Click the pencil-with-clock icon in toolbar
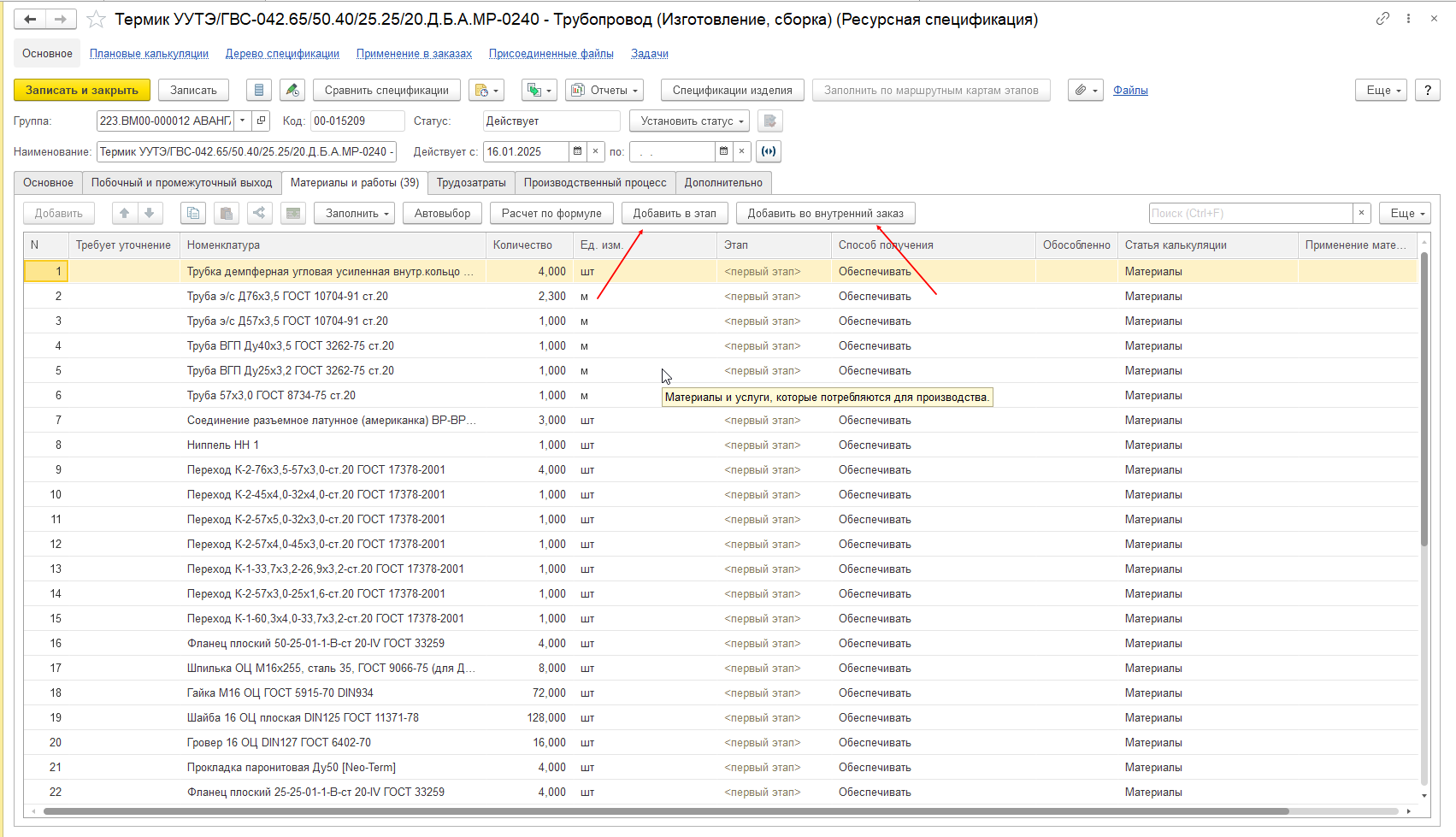 click(x=292, y=90)
